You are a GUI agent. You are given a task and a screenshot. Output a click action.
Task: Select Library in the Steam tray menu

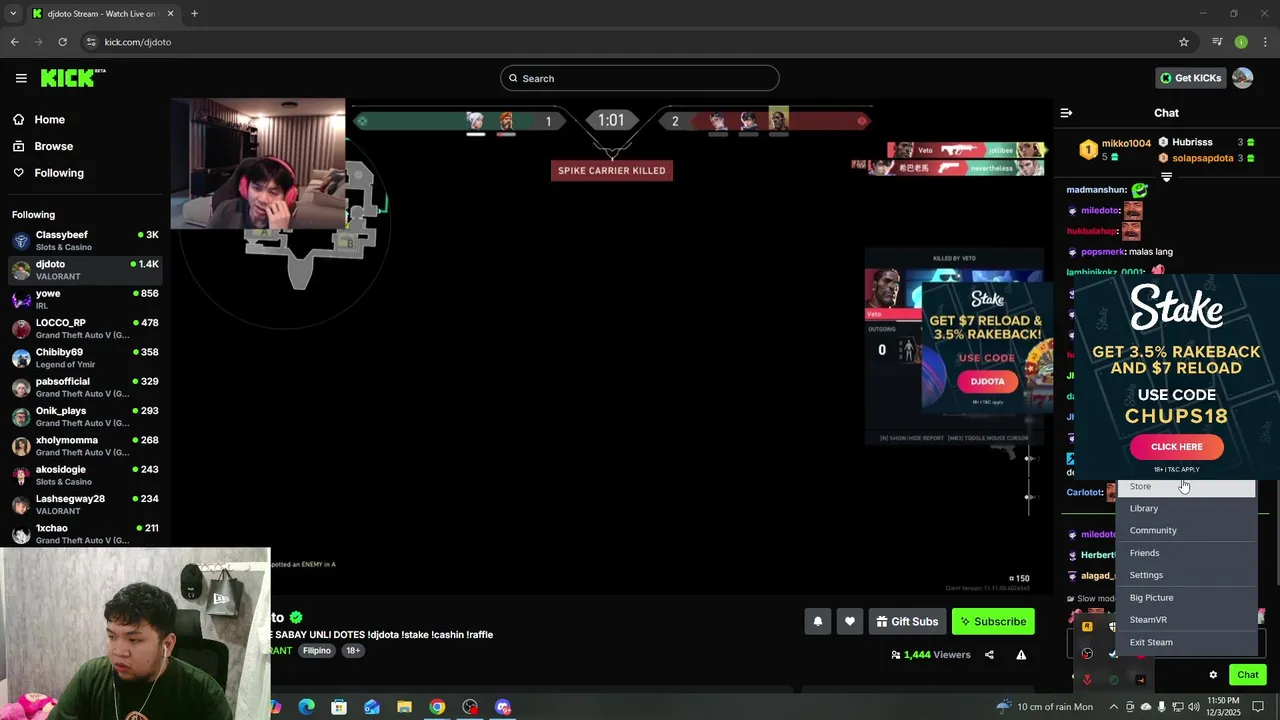point(1186,508)
